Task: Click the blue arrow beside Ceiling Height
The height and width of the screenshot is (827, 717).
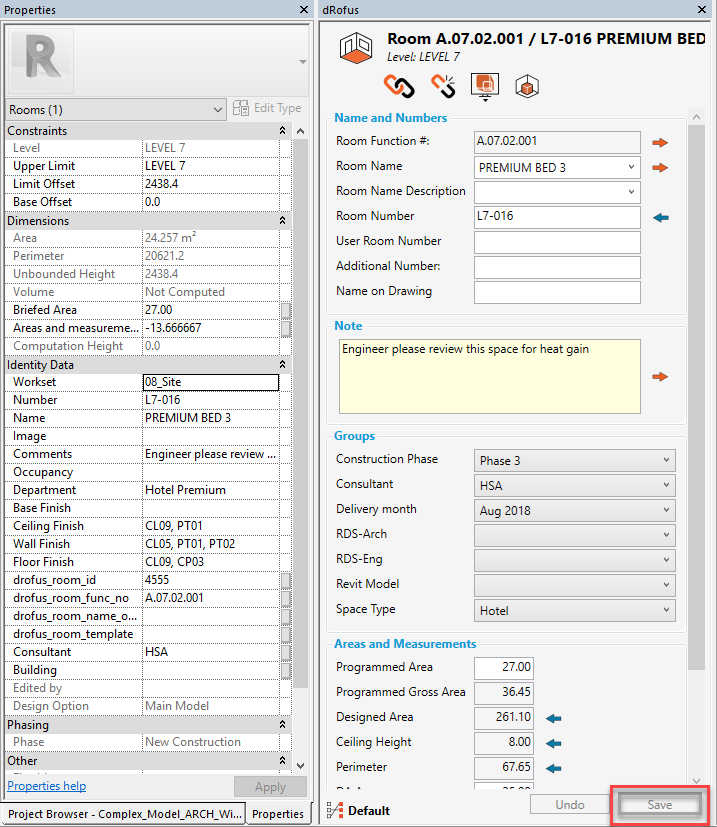Action: coord(552,742)
